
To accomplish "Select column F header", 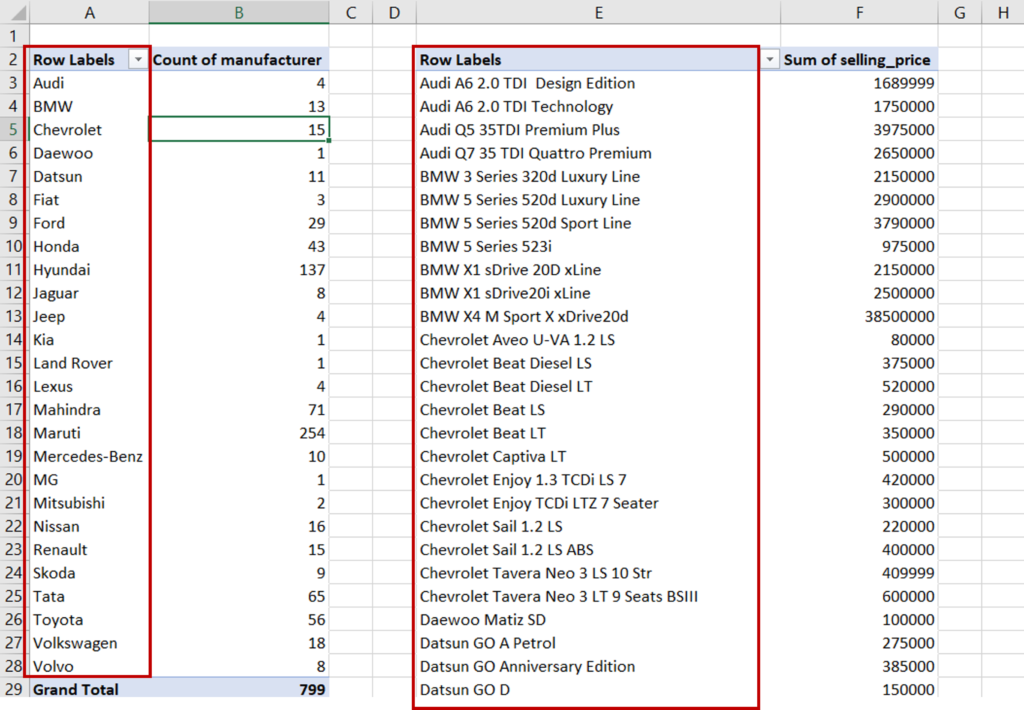I will click(859, 12).
